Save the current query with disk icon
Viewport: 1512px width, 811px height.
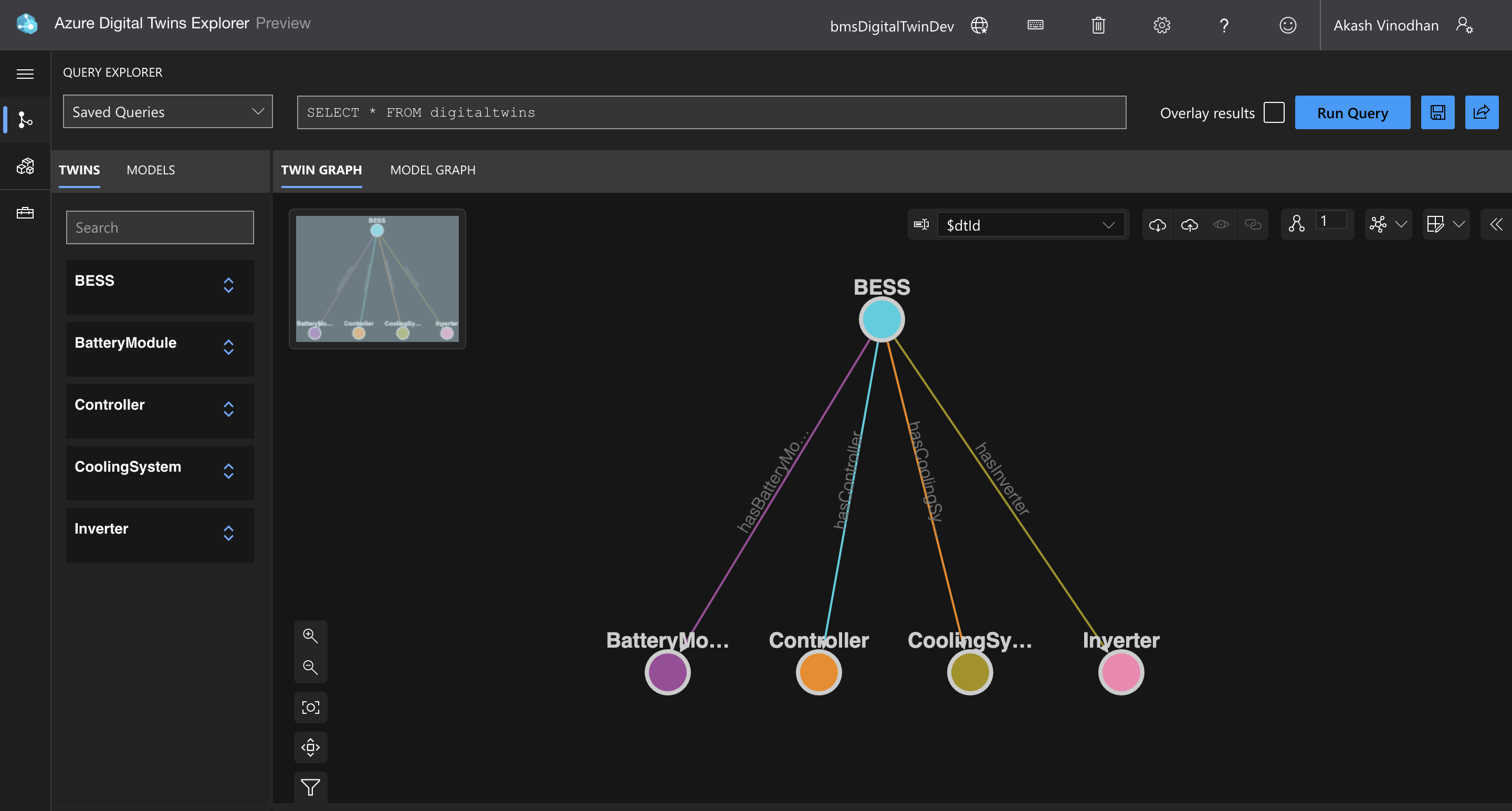(x=1437, y=112)
